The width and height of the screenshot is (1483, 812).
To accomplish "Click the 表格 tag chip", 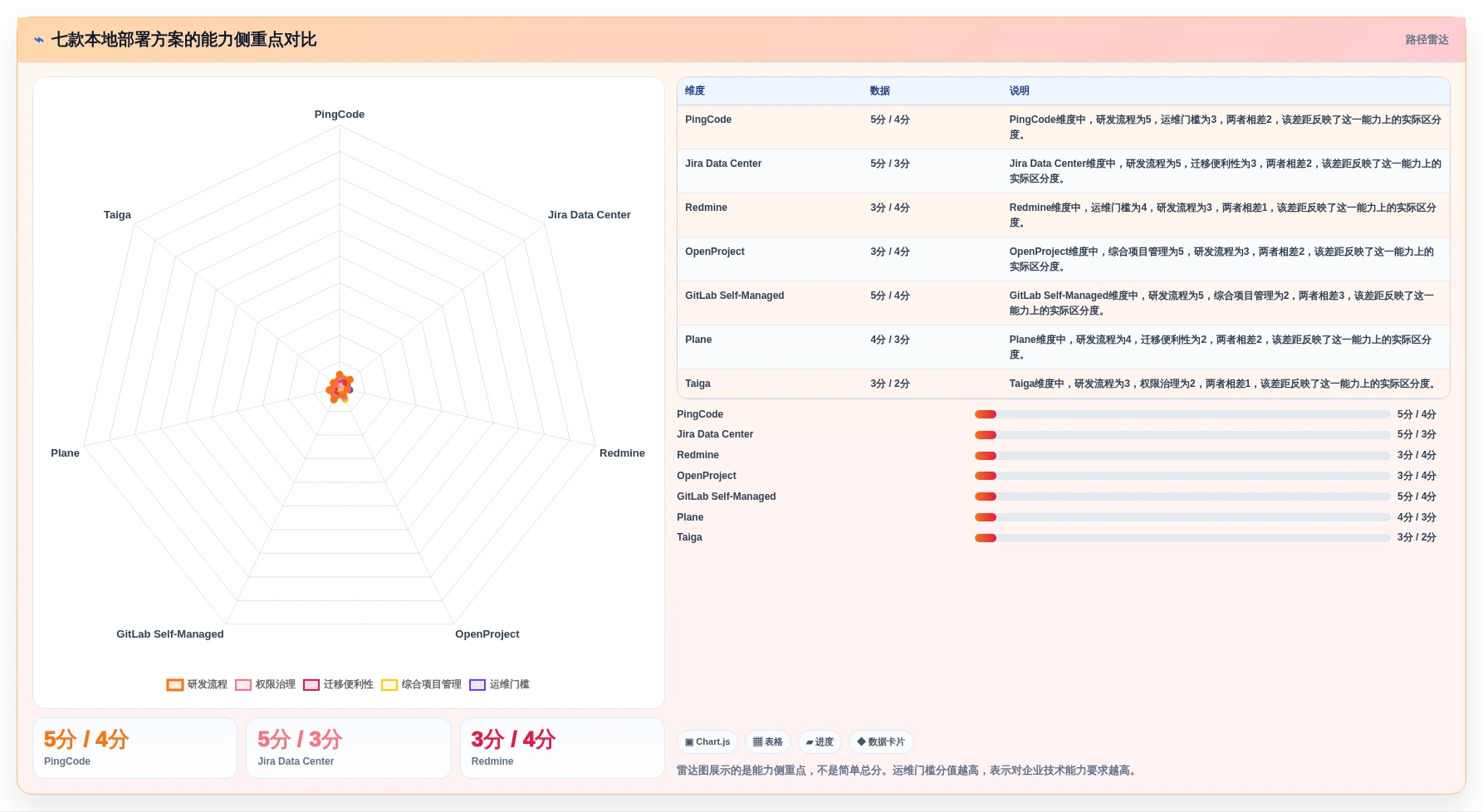I will pyautogui.click(x=768, y=742).
